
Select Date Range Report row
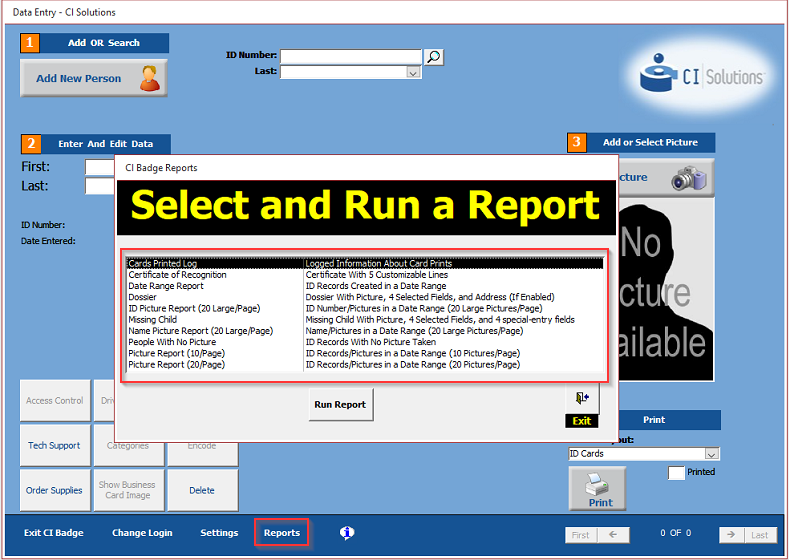(x=364, y=286)
